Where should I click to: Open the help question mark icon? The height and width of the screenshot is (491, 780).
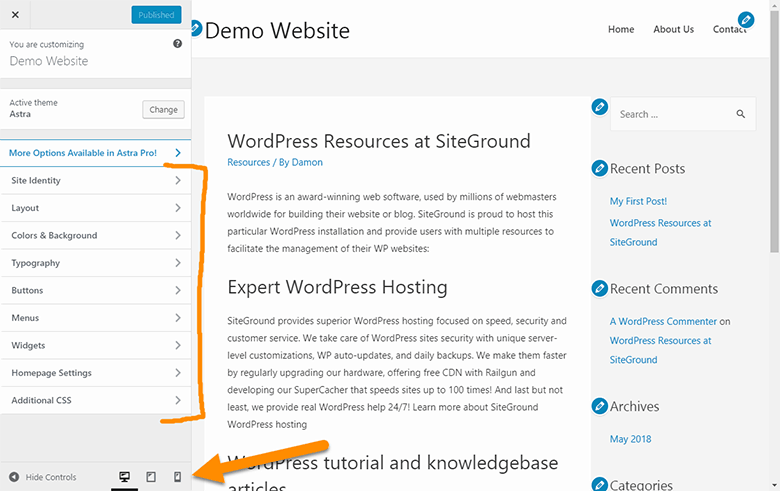click(177, 44)
